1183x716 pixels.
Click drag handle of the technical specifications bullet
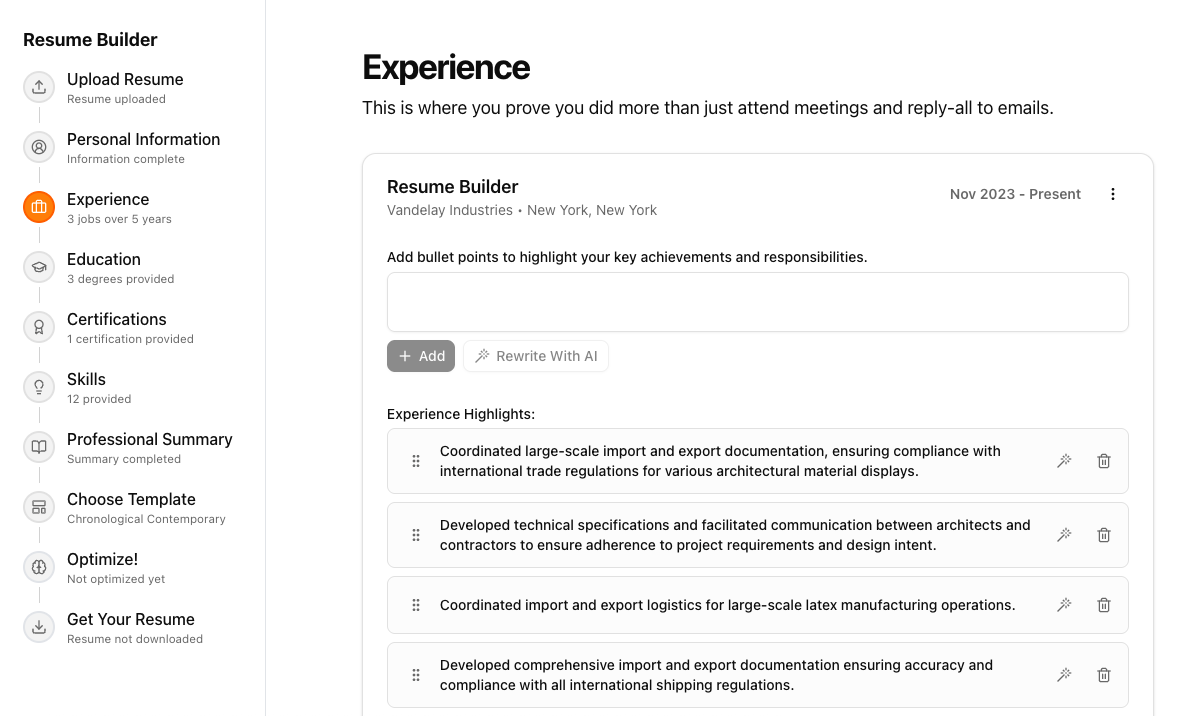pos(416,535)
